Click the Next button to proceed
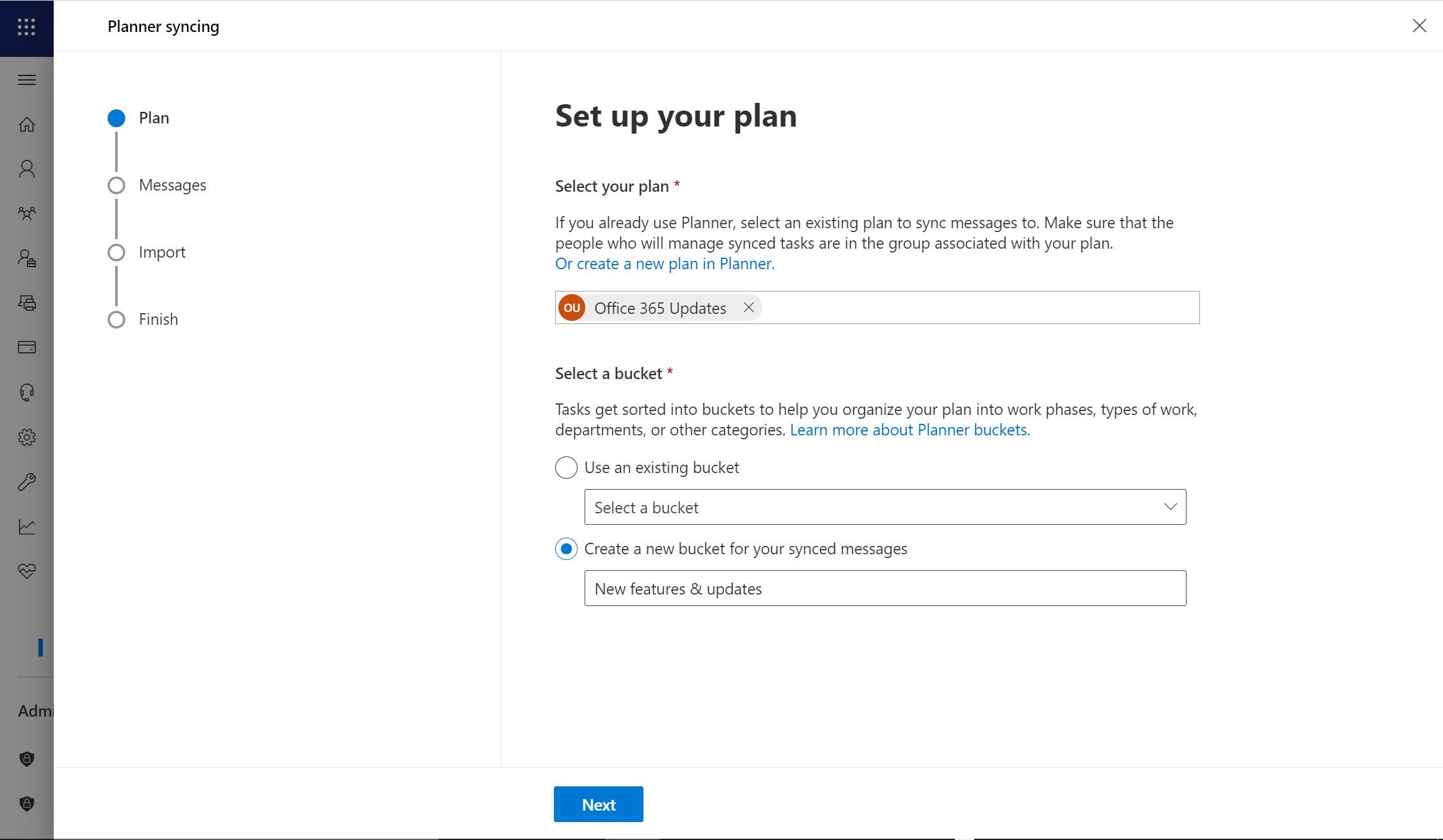The width and height of the screenshot is (1443, 840). click(x=597, y=804)
